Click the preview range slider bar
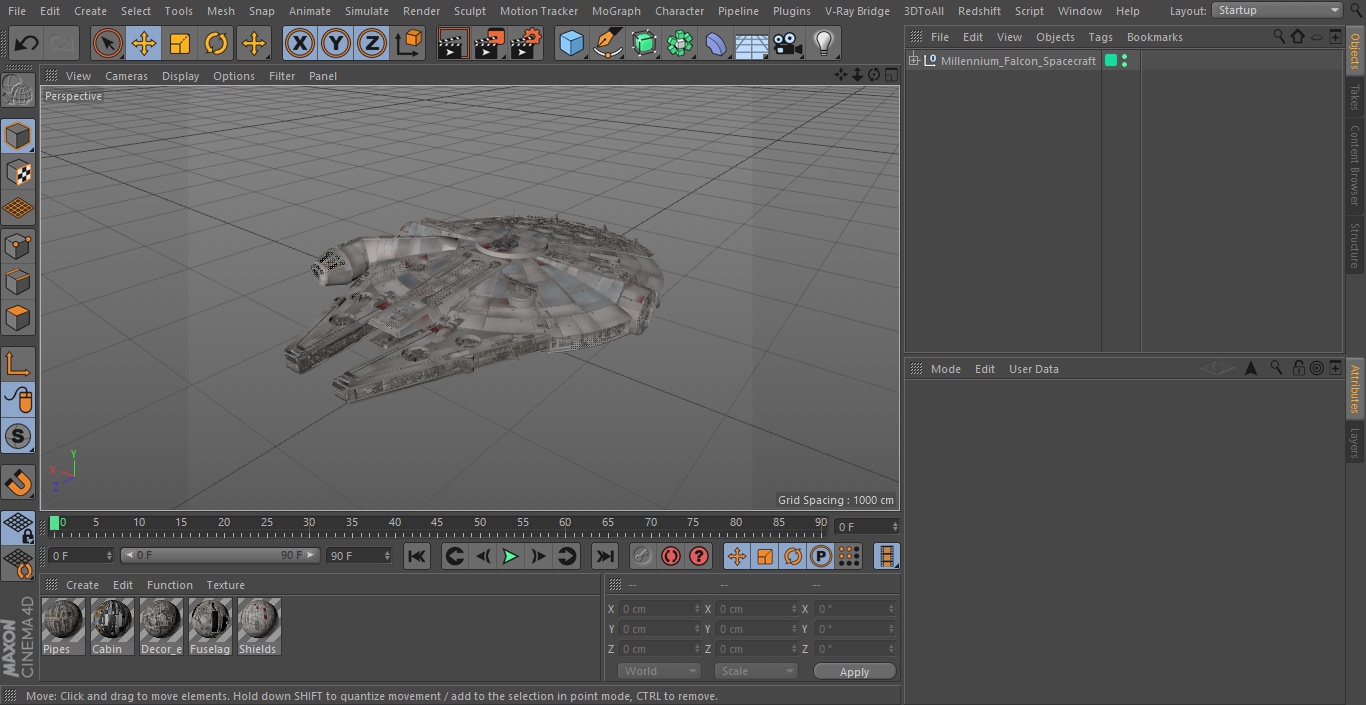This screenshot has height=705, width=1366. [x=219, y=555]
